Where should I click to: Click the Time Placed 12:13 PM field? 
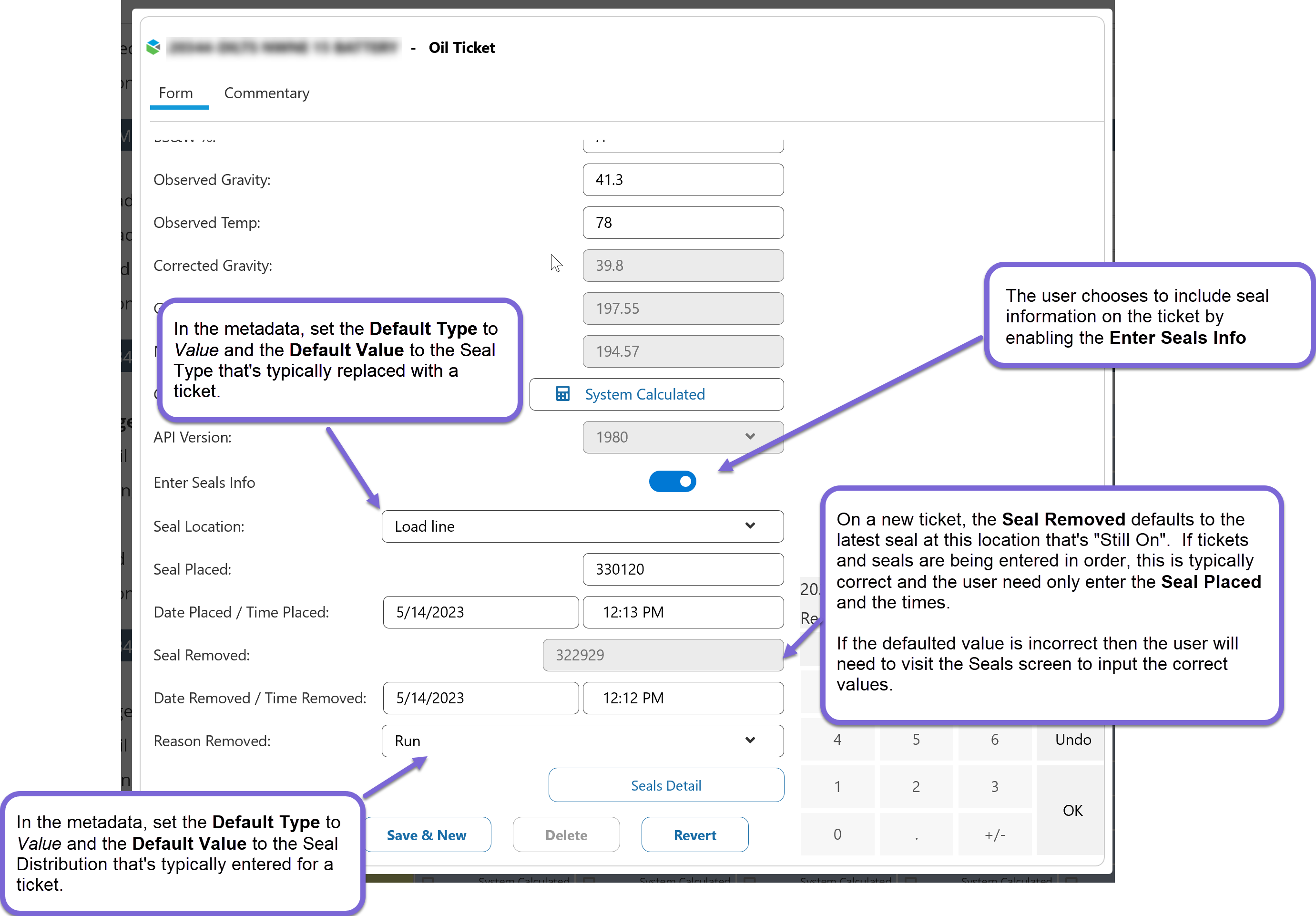pos(682,612)
